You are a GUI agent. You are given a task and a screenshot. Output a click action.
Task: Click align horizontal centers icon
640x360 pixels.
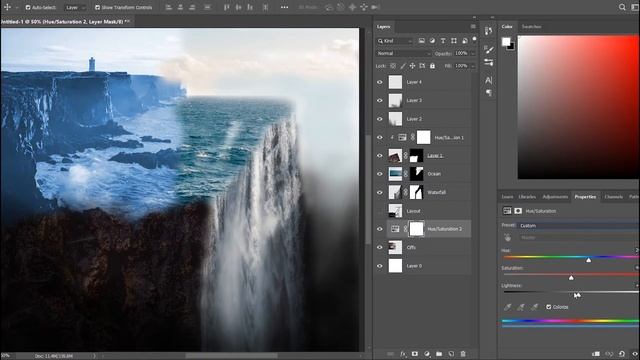point(180,7)
